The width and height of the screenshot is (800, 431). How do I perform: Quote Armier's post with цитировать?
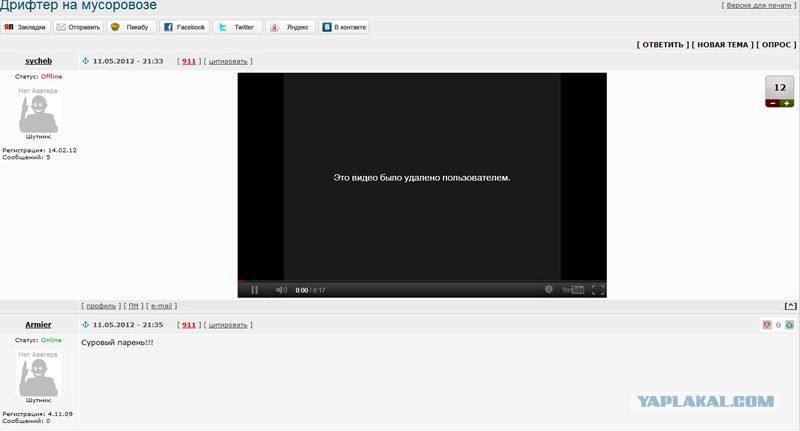point(228,325)
